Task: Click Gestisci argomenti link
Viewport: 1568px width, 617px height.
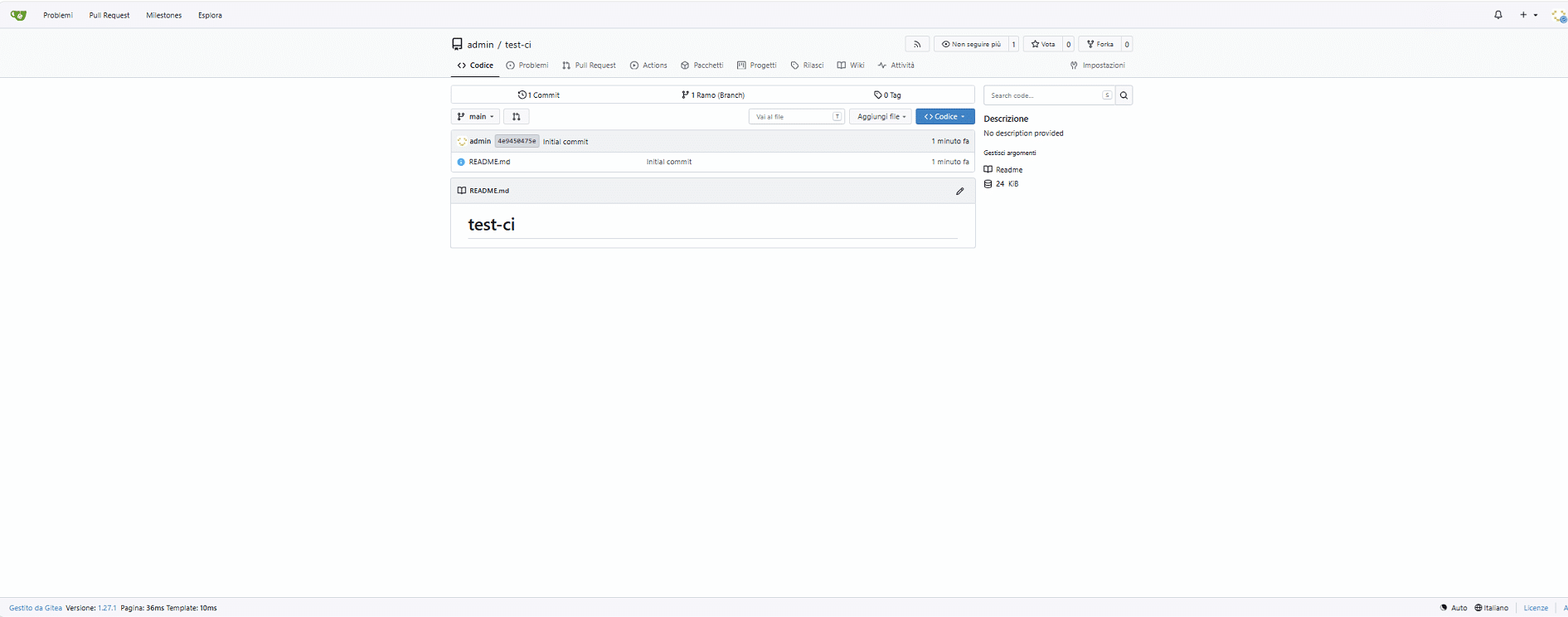Action: (x=1010, y=153)
